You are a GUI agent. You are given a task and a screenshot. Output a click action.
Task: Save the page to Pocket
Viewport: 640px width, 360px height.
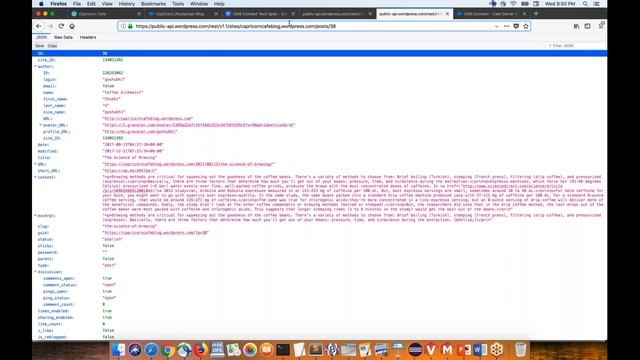[516, 26]
